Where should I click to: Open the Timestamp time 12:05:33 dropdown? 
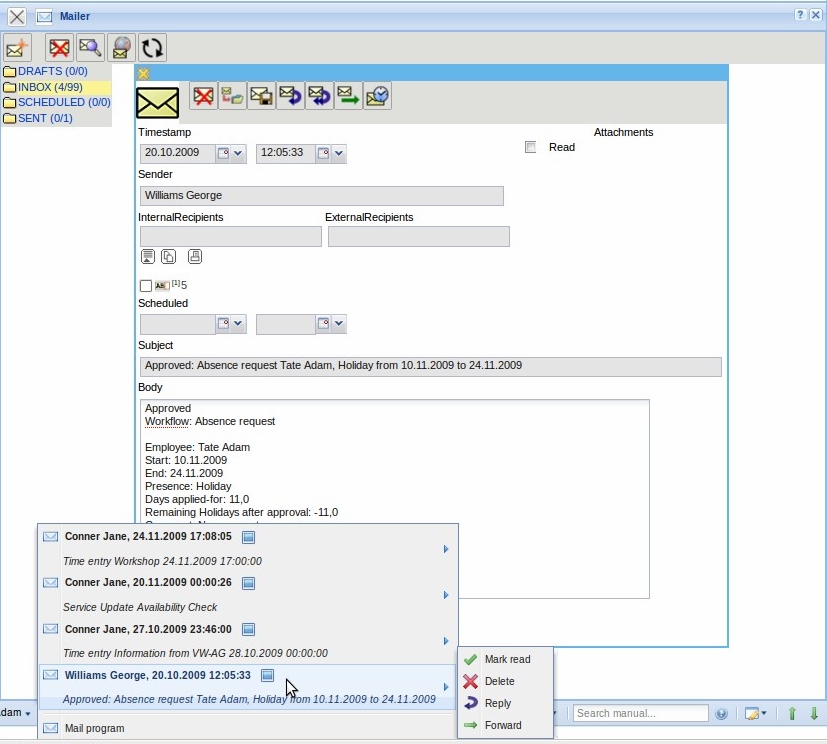coord(339,154)
